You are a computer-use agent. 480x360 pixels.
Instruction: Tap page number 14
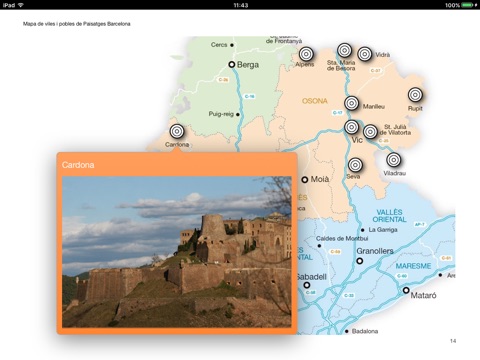[x=453, y=341]
